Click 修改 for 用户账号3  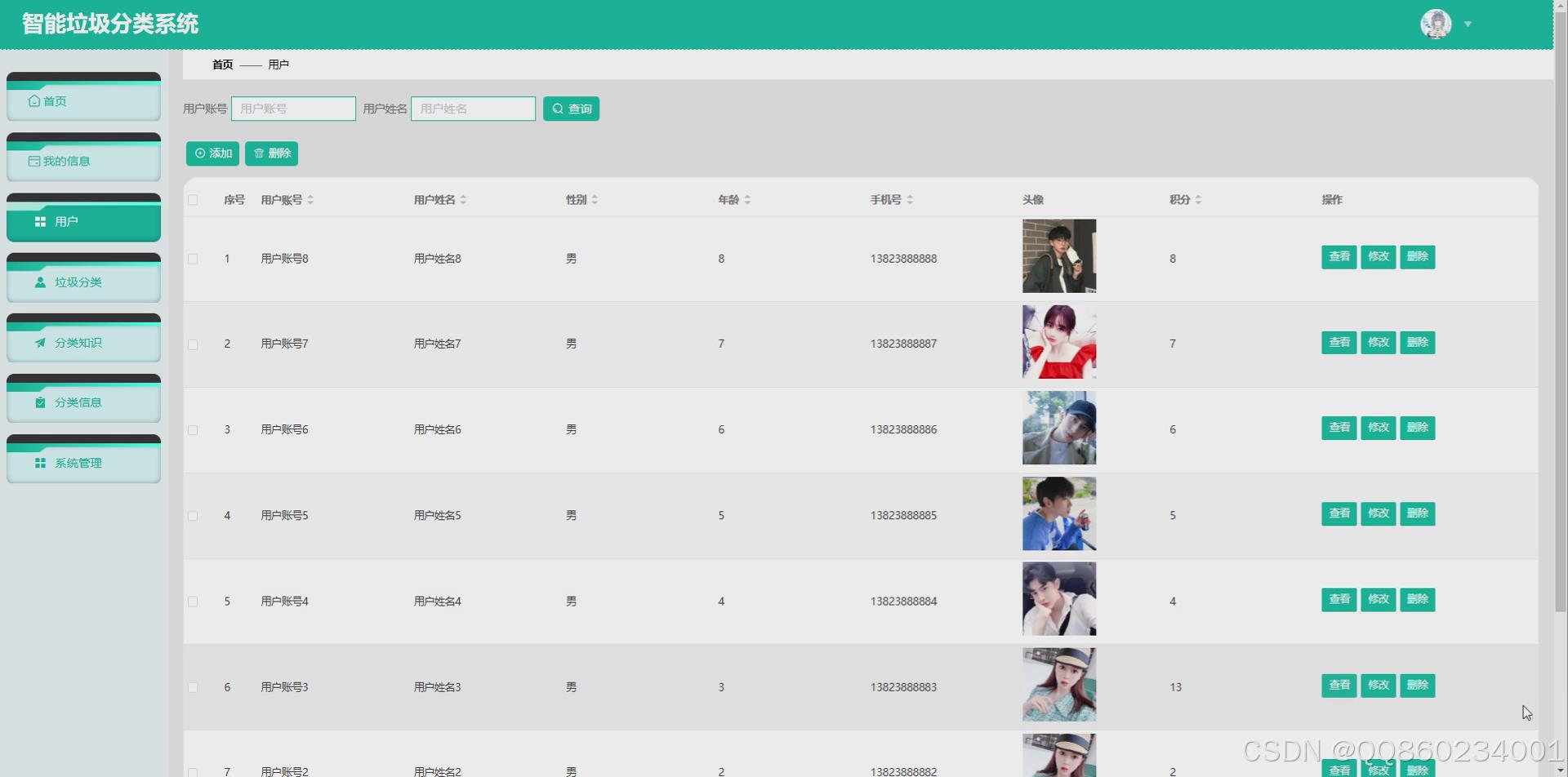click(x=1379, y=686)
